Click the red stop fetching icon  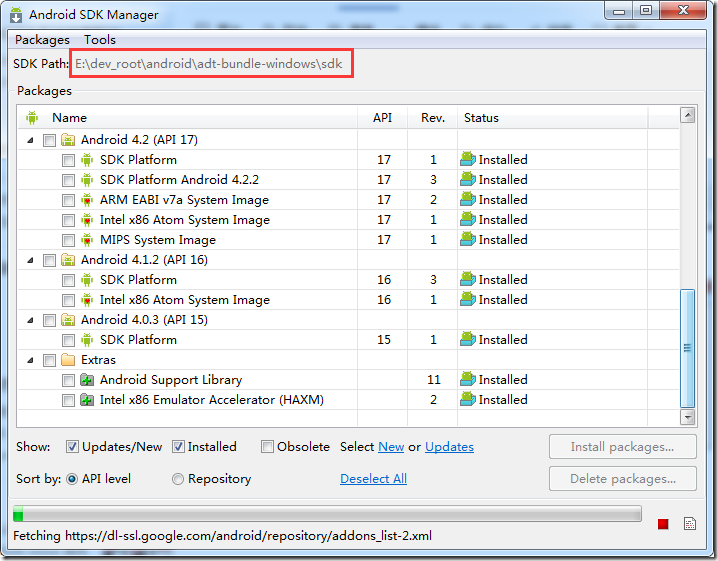[x=663, y=524]
